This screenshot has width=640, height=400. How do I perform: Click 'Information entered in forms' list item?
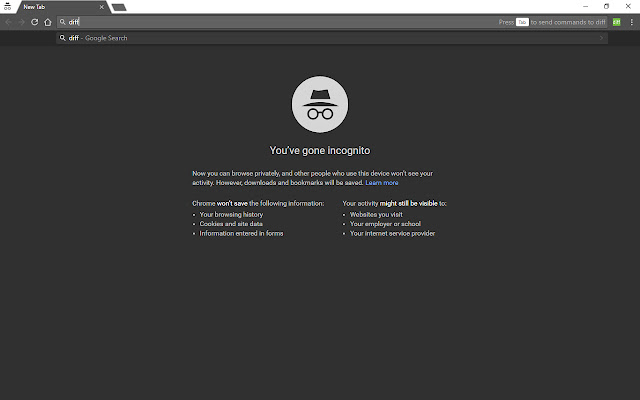click(241, 233)
